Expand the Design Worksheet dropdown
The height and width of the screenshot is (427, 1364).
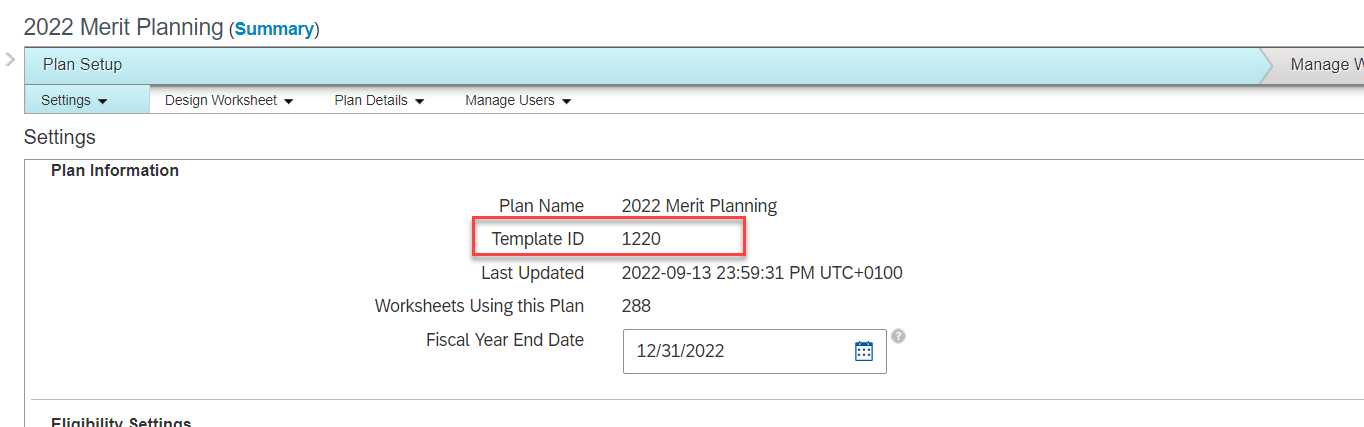pyautogui.click(x=229, y=100)
